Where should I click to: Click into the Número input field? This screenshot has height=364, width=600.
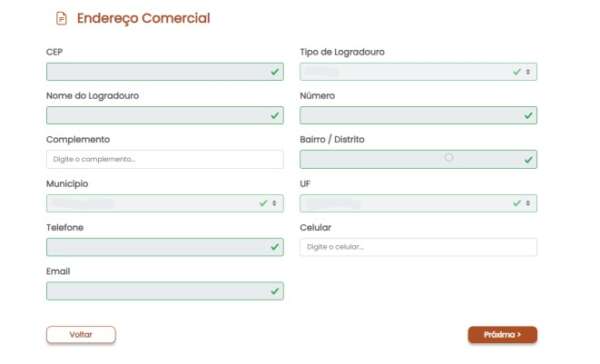418,115
